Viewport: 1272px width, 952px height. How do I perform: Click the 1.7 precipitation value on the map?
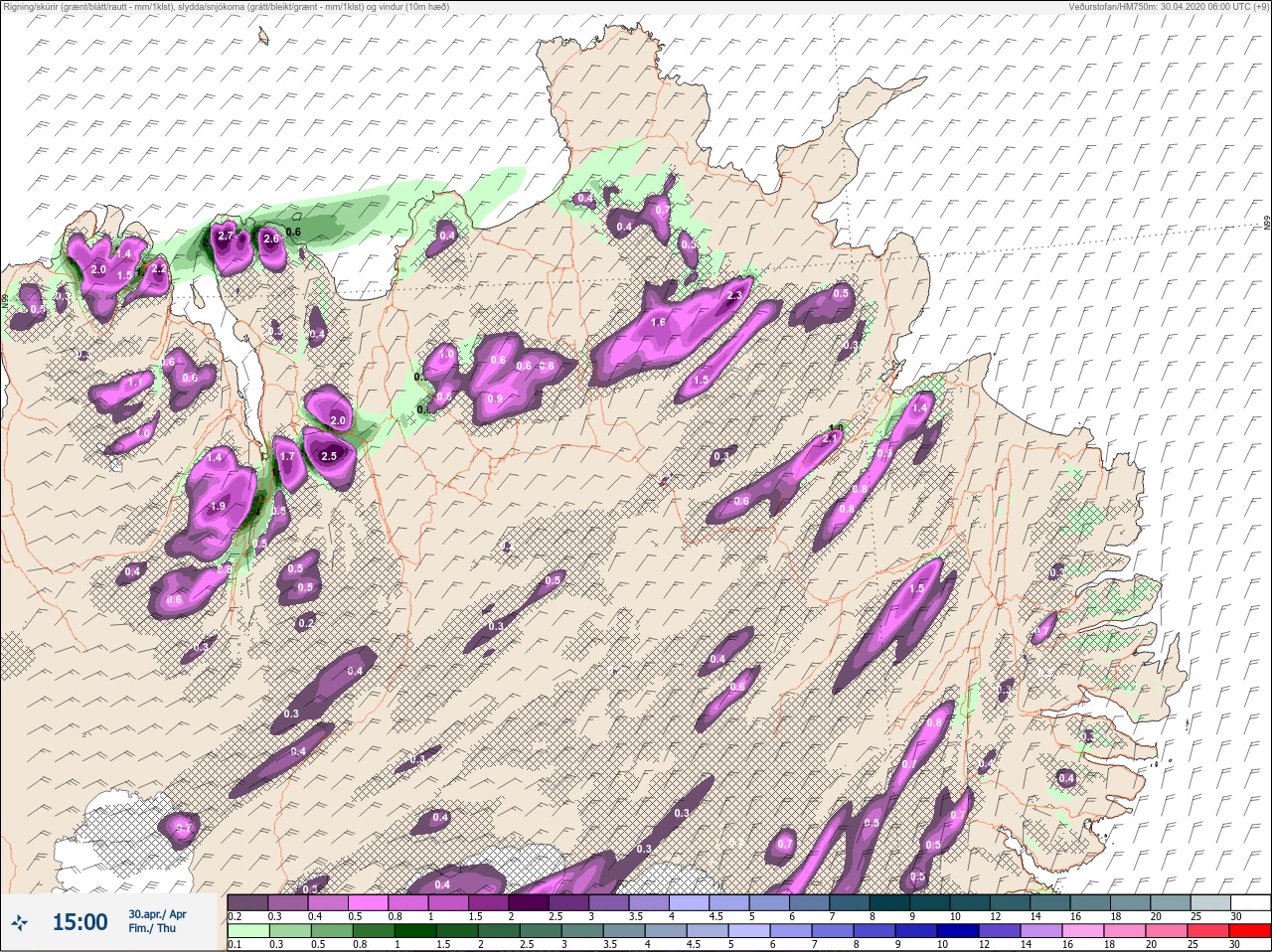tap(287, 457)
